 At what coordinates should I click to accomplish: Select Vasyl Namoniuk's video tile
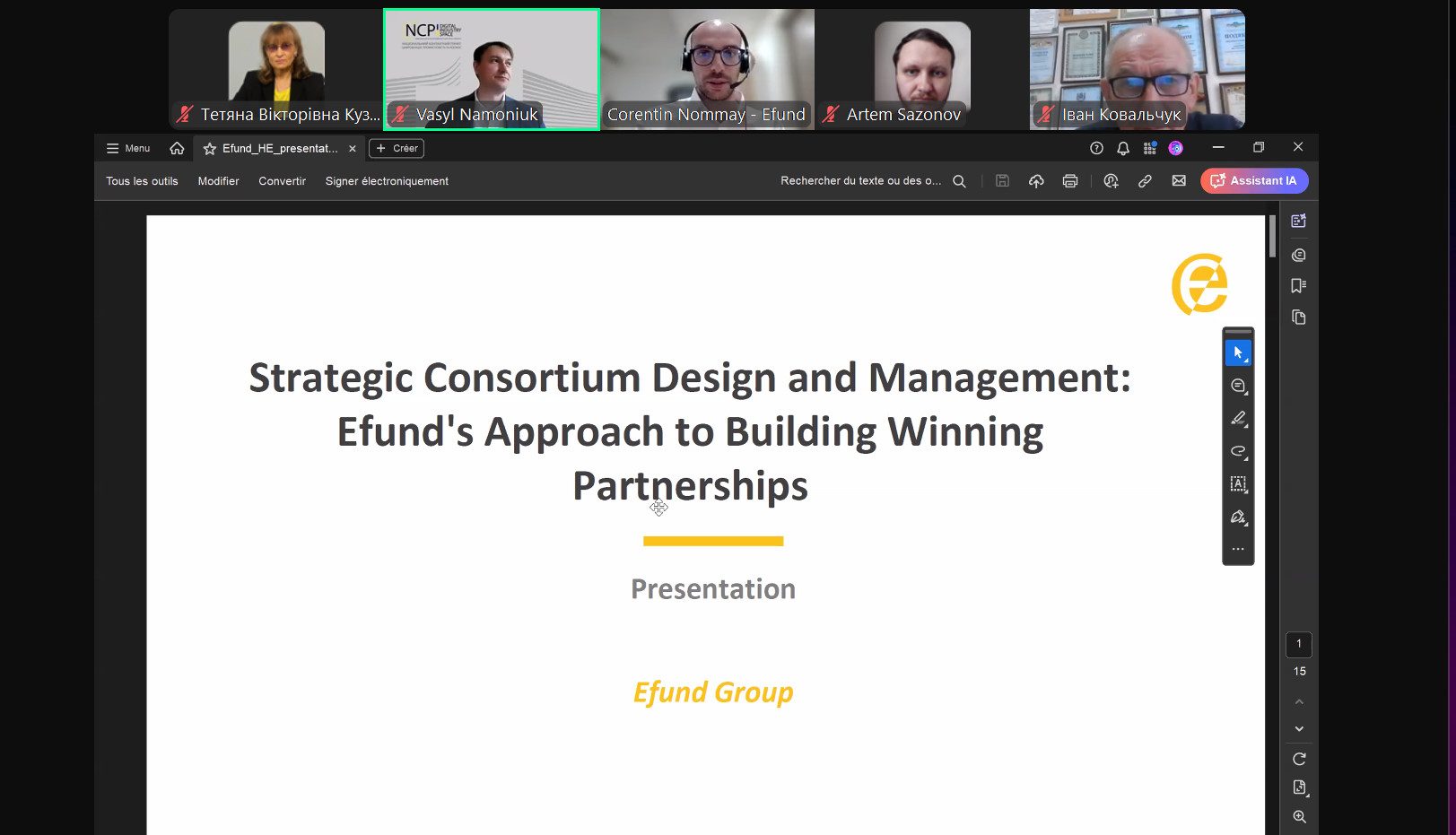492,69
